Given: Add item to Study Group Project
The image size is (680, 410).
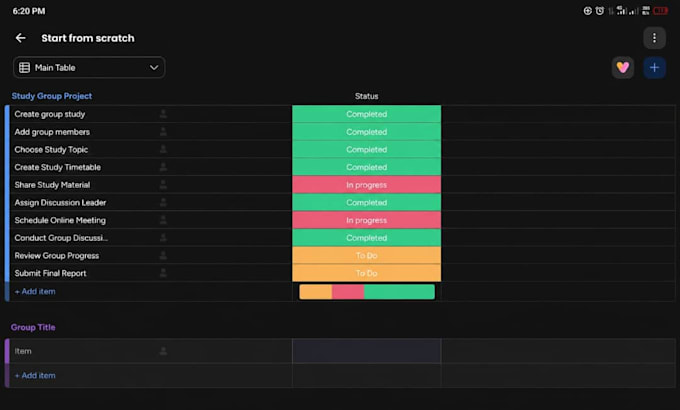Looking at the screenshot, I should [35, 292].
